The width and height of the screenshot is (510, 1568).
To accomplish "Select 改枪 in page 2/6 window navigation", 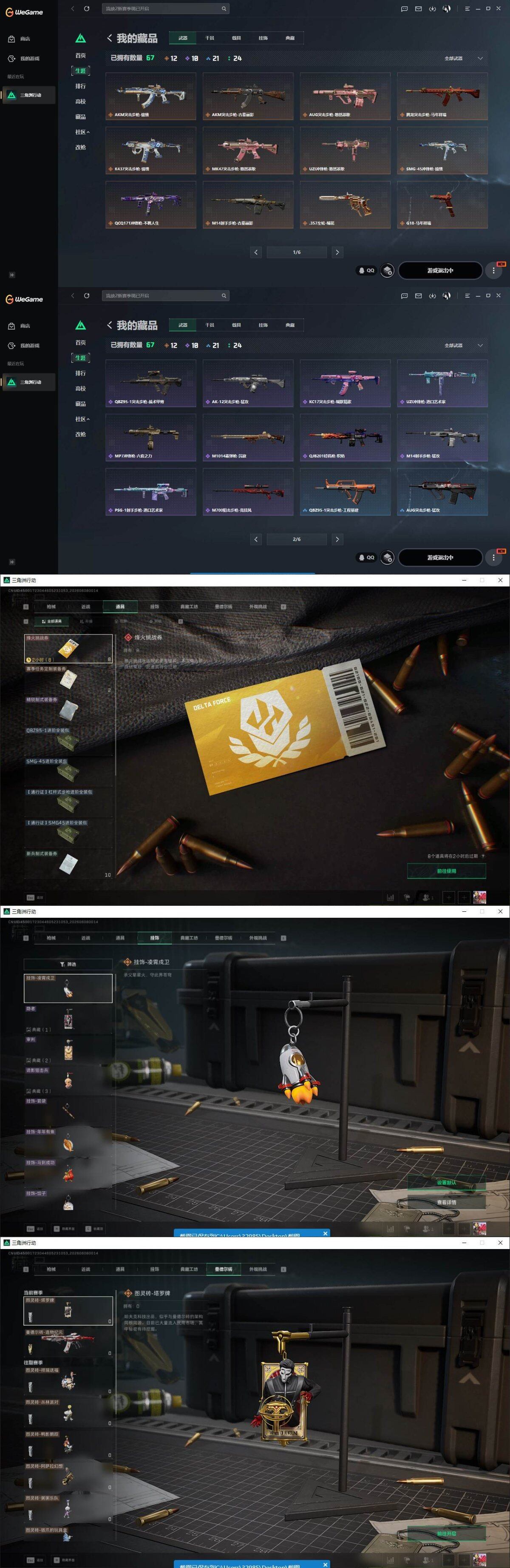I will tap(80, 435).
